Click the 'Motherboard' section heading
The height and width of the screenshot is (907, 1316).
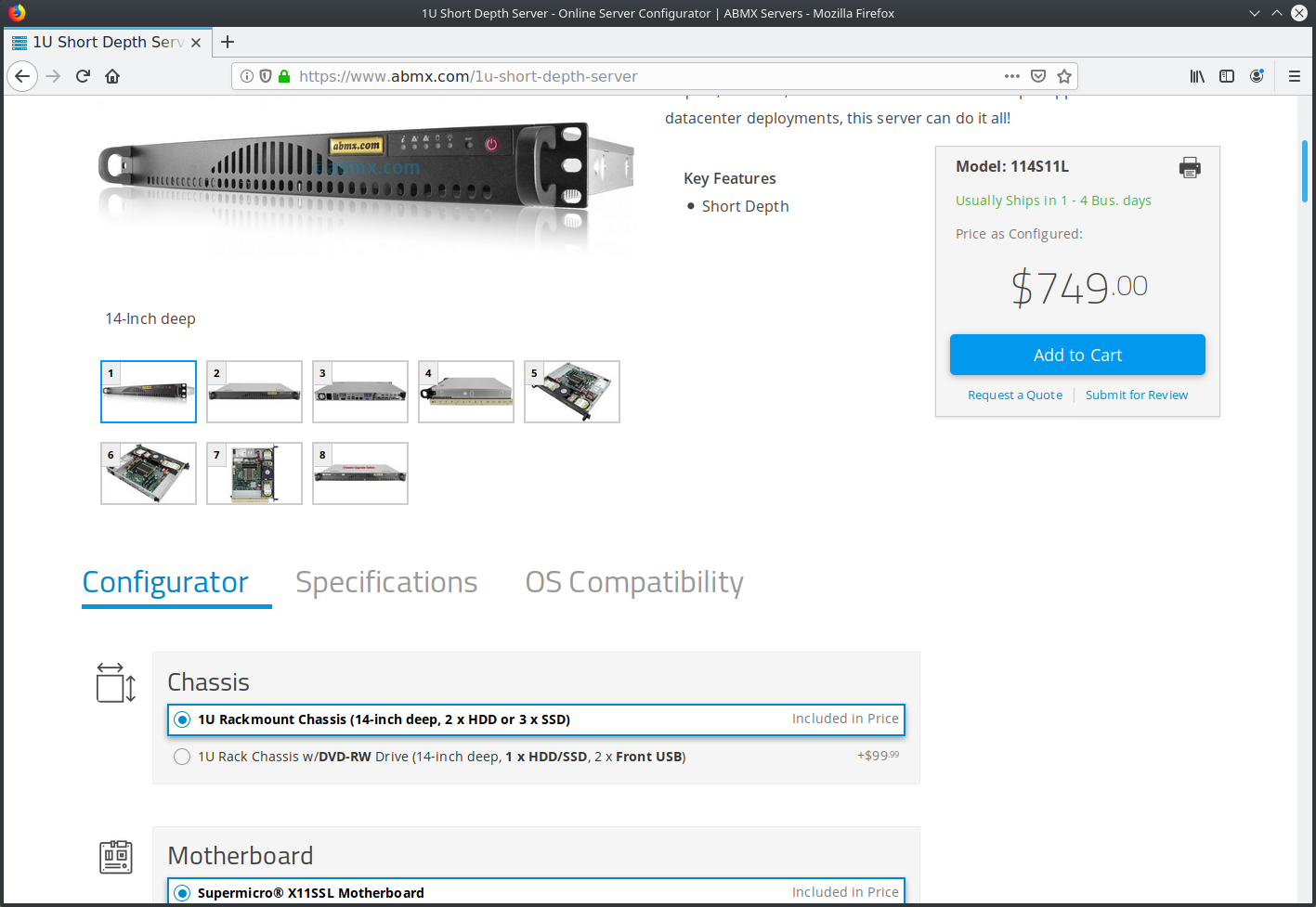pos(241,856)
